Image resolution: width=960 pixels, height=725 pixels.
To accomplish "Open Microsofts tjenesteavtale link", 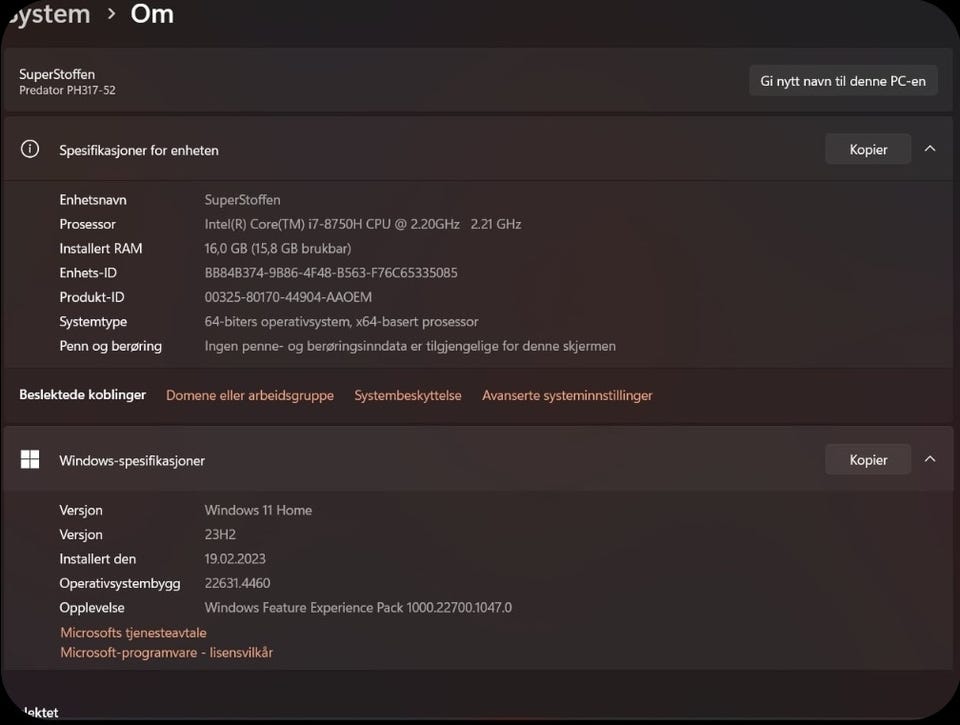I will pyautogui.click(x=133, y=633).
